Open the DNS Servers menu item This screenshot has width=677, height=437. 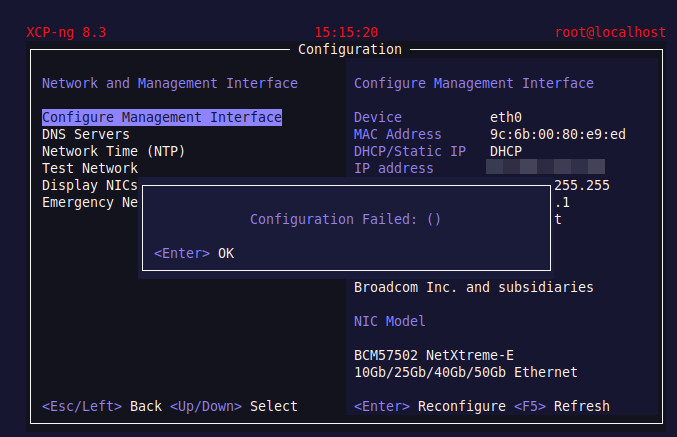[x=85, y=134]
